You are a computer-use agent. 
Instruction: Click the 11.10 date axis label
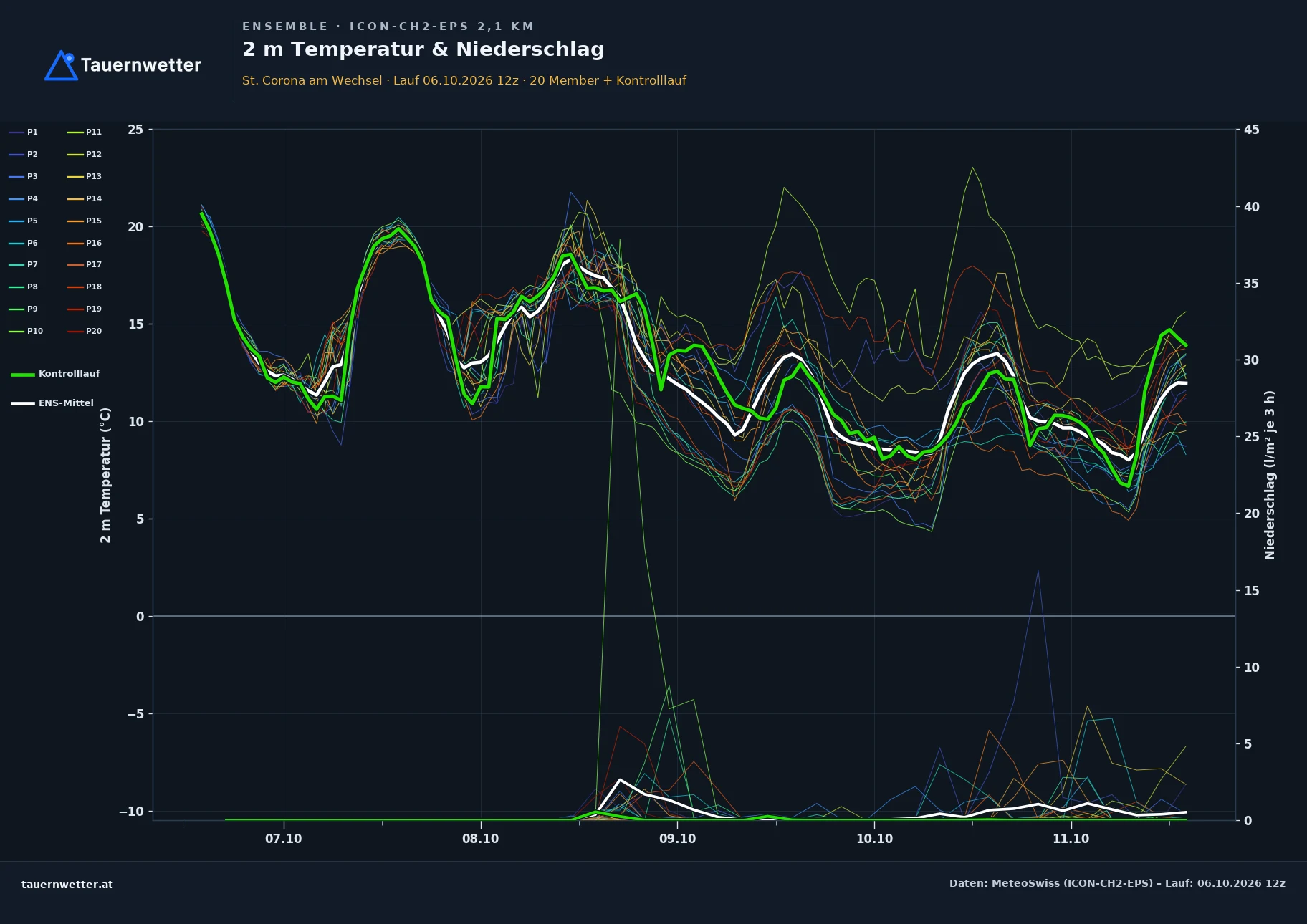pos(1071,839)
